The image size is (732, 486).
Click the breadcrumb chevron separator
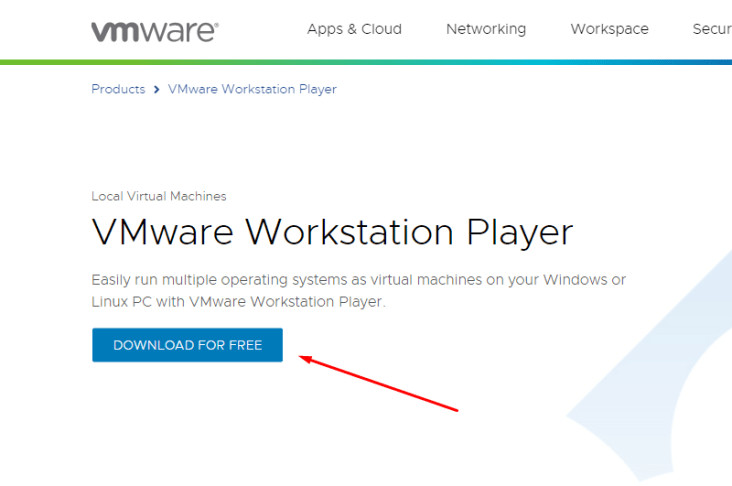coord(157,90)
